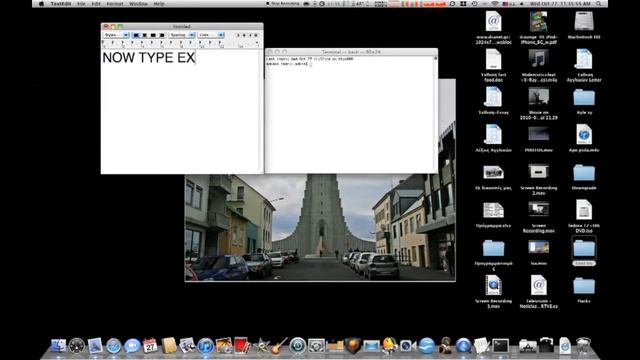Screen dimensions: 640x360
Task: Open Address Book in the Dock
Action: [x=169, y=346]
